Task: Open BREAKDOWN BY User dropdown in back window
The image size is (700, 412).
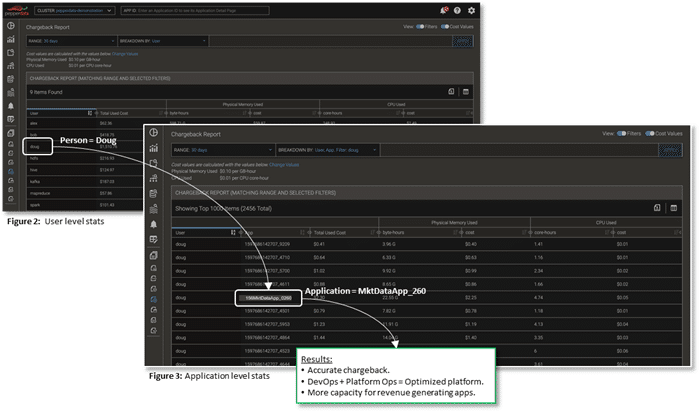Action: (163, 41)
